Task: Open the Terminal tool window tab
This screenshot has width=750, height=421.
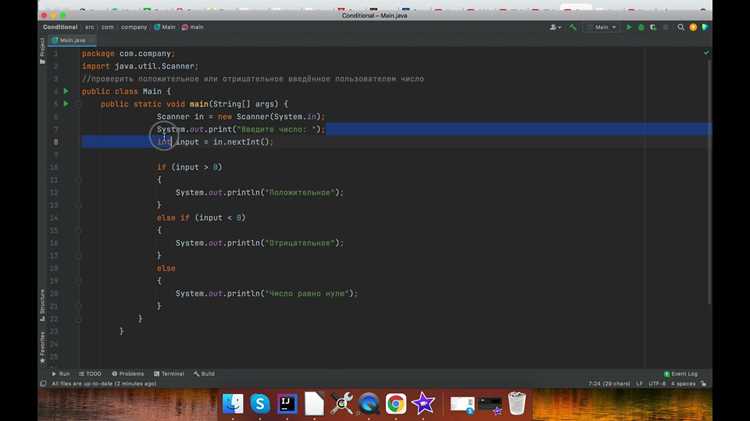Action: coord(169,374)
